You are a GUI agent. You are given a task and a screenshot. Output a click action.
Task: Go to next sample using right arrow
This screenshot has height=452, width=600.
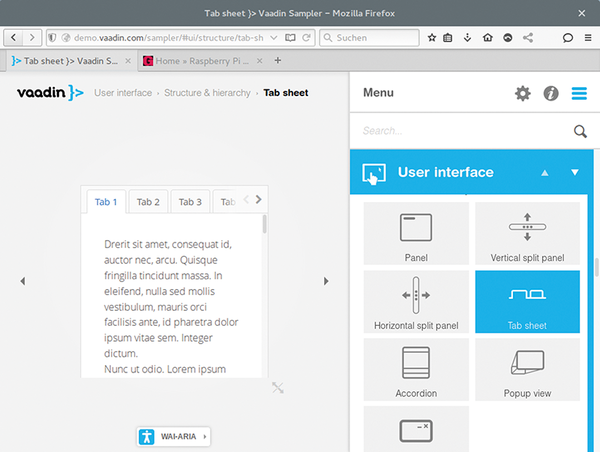(x=326, y=281)
